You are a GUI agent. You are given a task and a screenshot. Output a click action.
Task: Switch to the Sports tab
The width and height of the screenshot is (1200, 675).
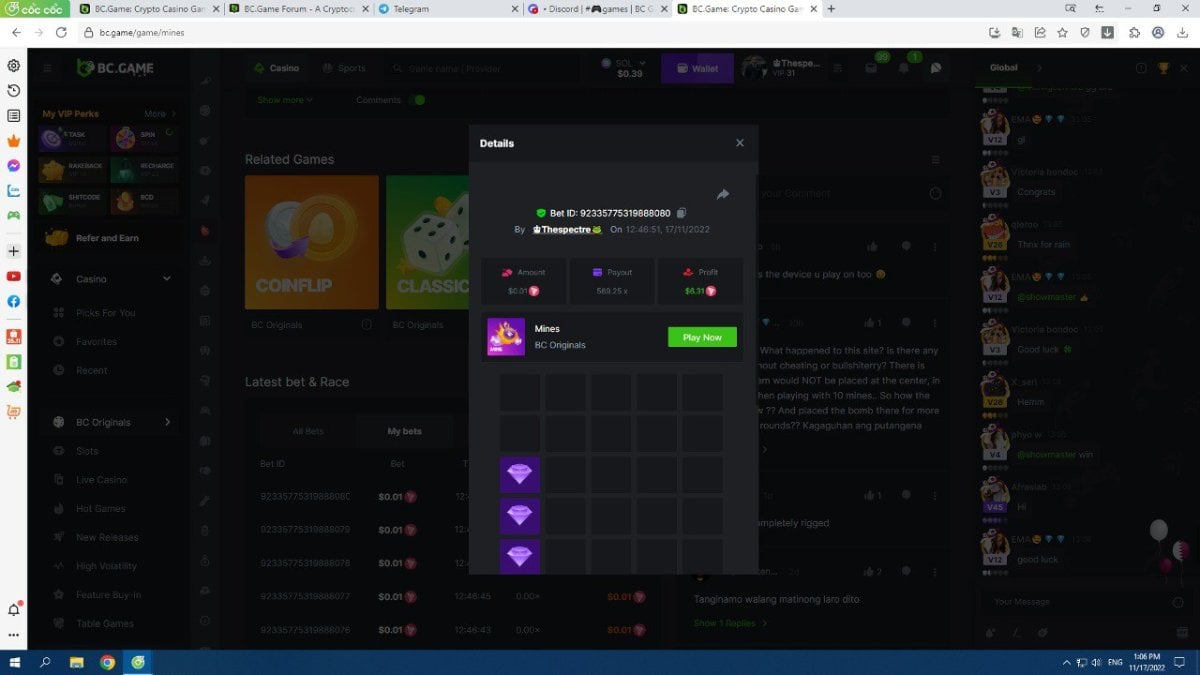coord(344,69)
